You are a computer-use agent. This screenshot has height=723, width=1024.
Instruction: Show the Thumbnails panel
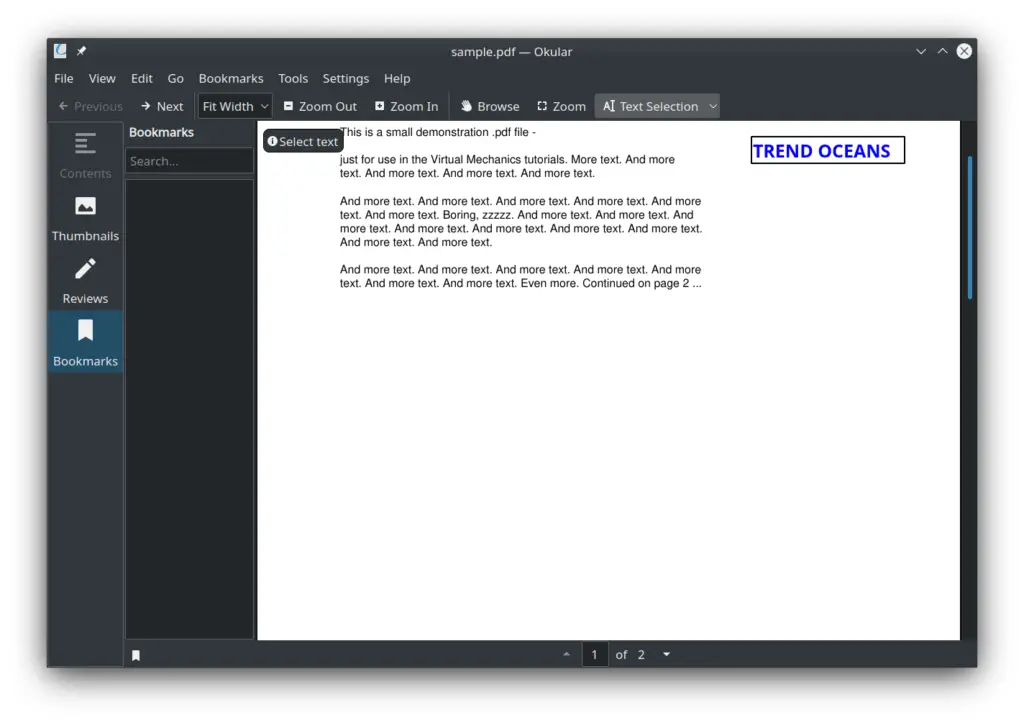[85, 217]
